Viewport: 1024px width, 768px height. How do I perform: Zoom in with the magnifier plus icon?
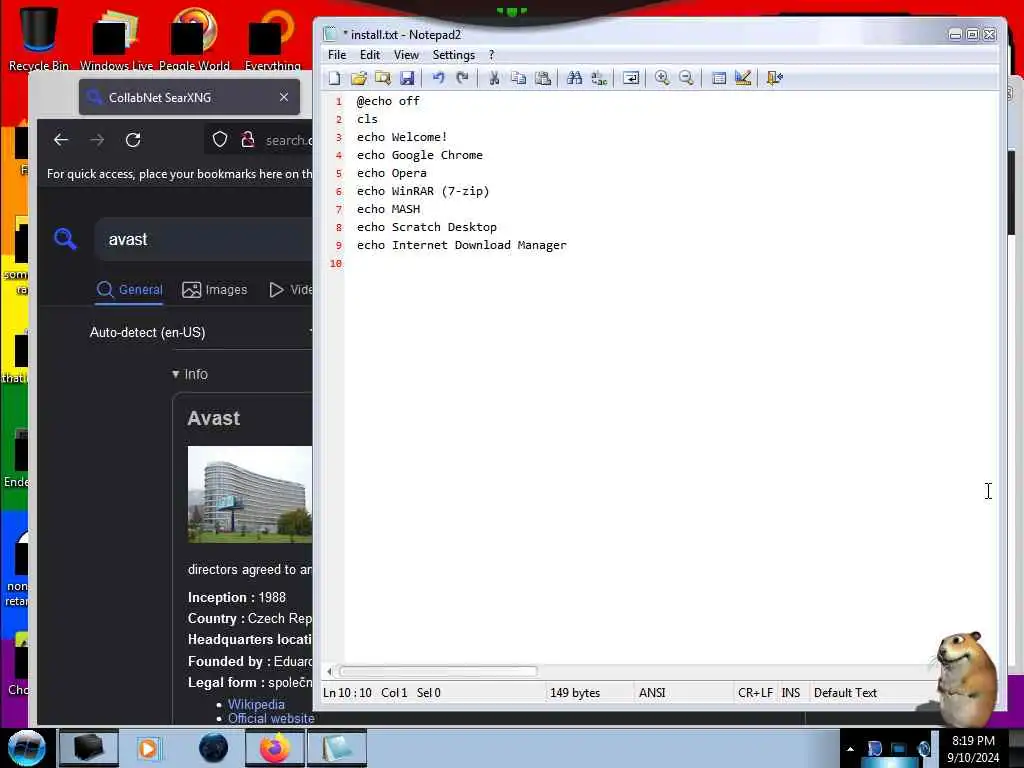662,78
